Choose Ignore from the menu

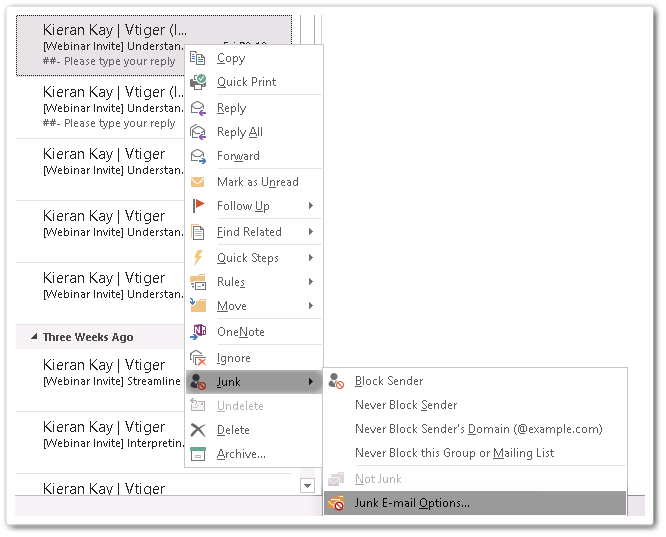(x=254, y=358)
